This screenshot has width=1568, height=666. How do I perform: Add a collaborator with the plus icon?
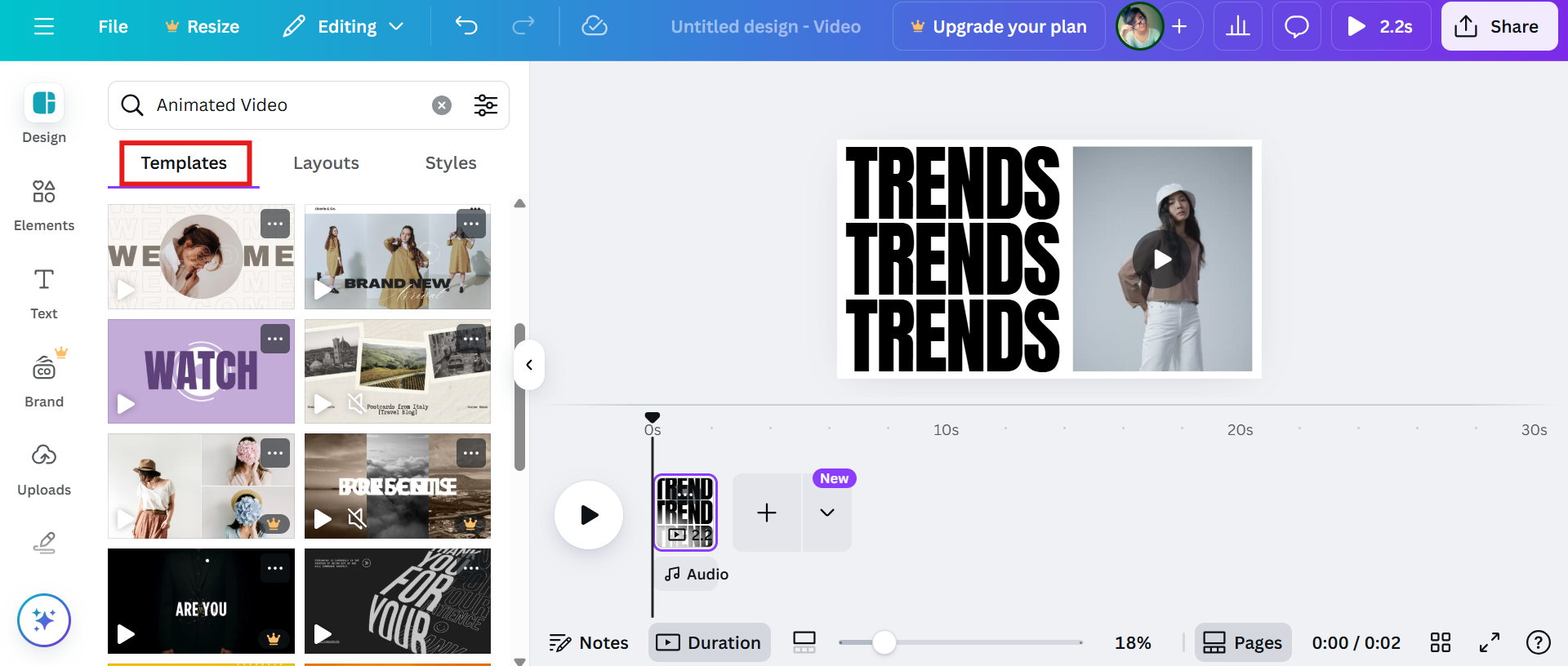[1179, 27]
